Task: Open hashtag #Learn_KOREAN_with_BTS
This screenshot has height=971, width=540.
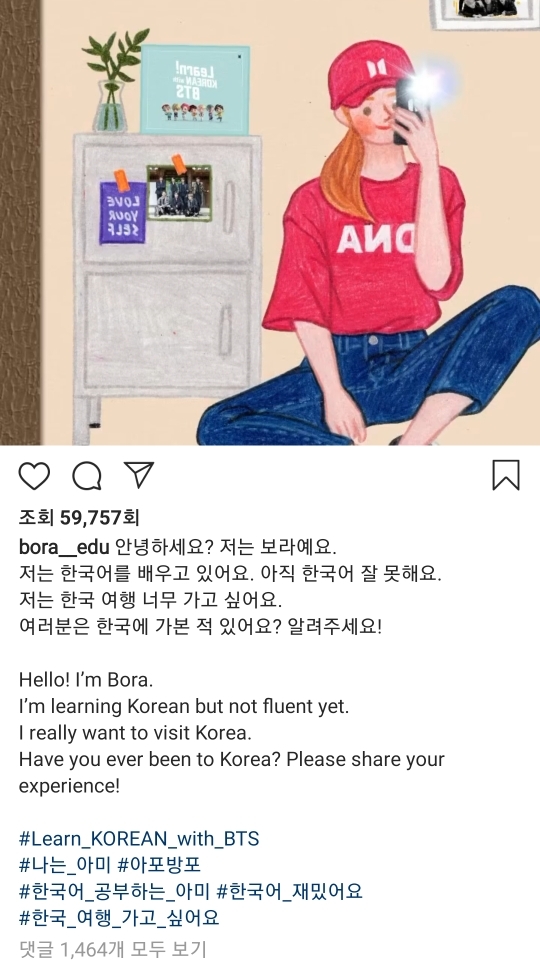Action: 139,839
